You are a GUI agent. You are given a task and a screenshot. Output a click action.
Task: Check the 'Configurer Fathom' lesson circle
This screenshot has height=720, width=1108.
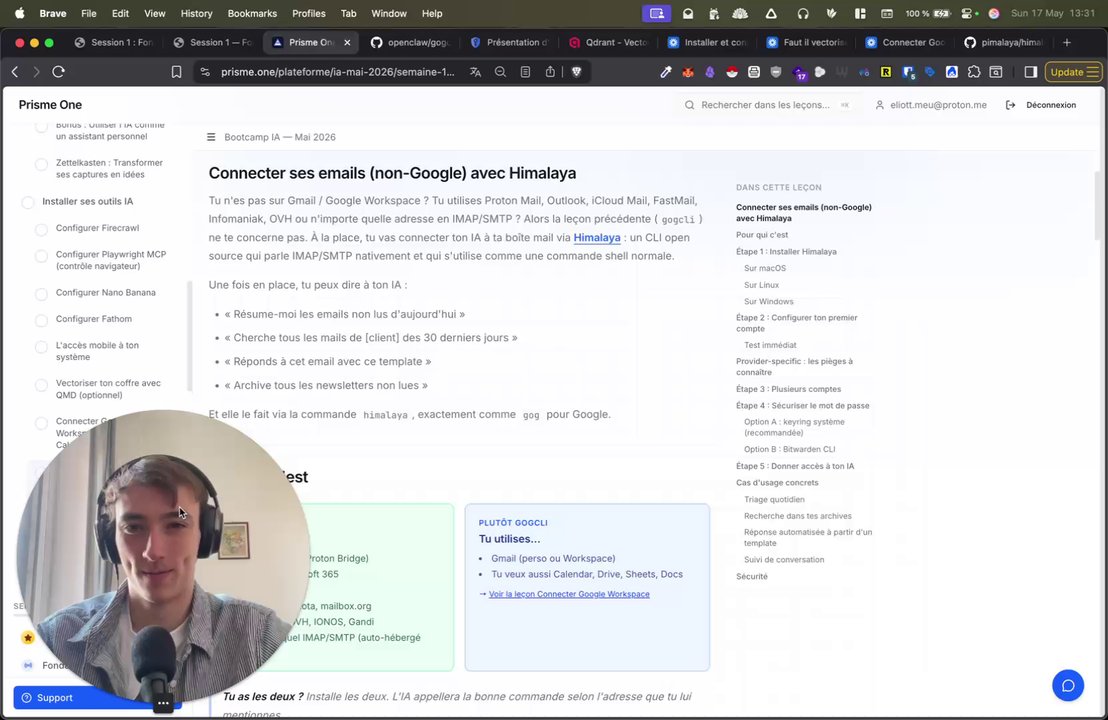(42, 320)
